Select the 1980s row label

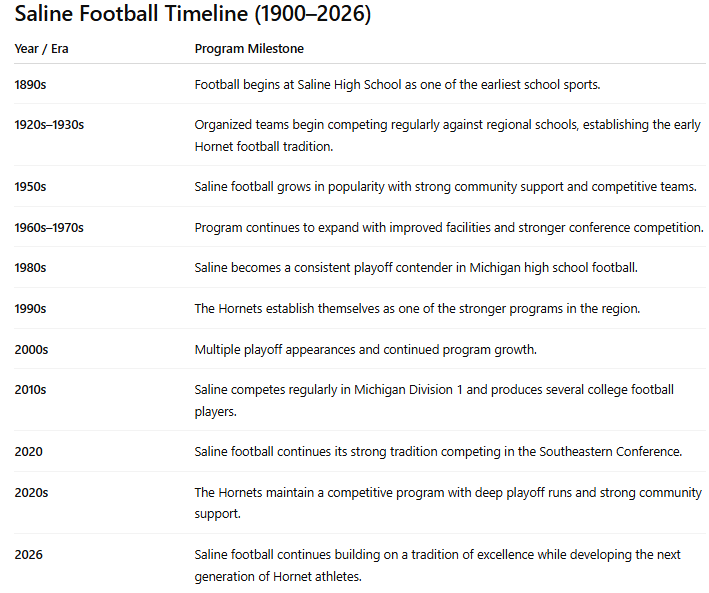[30, 268]
